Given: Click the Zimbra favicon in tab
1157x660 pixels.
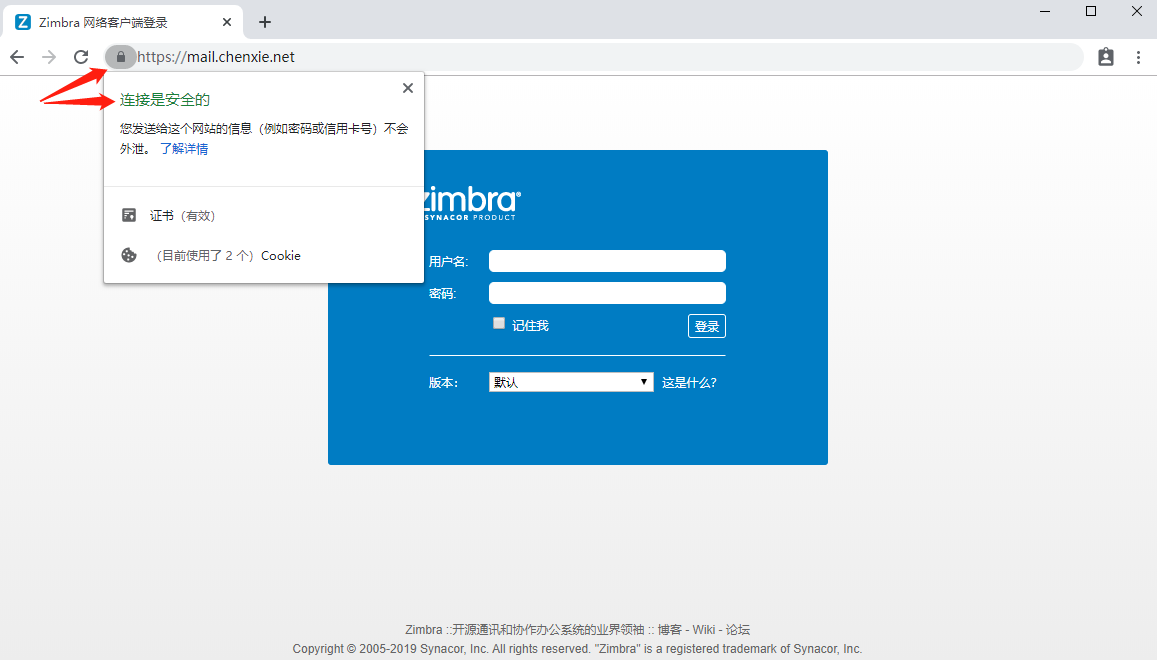Looking at the screenshot, I should coord(23,22).
